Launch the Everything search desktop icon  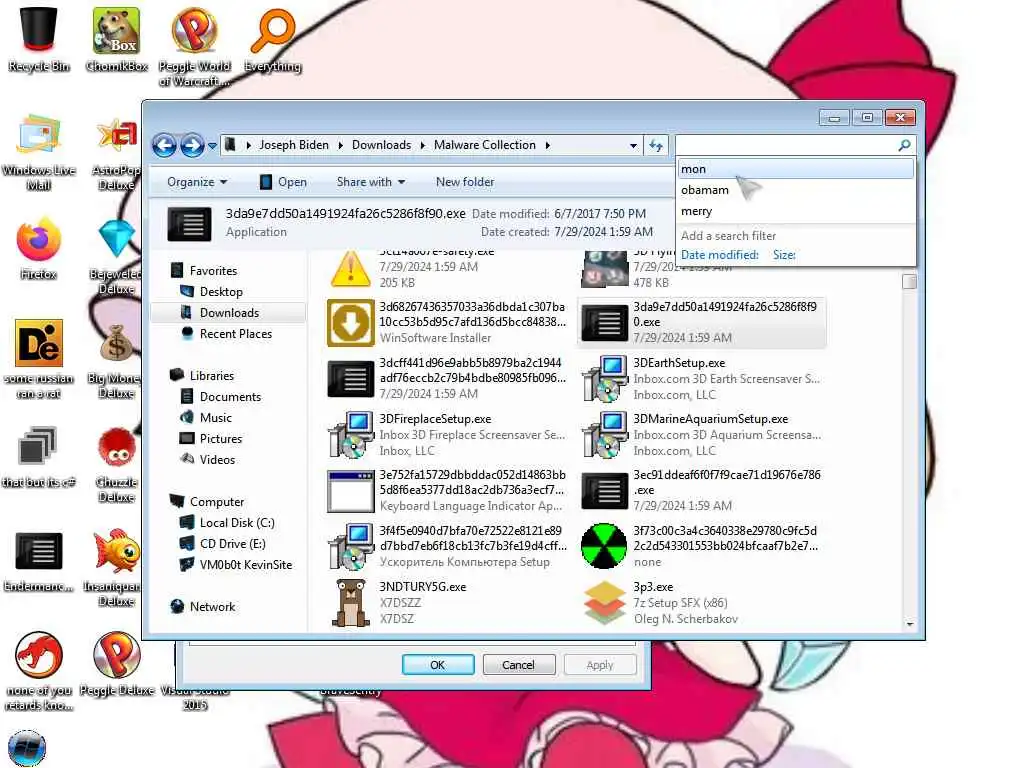(x=272, y=38)
